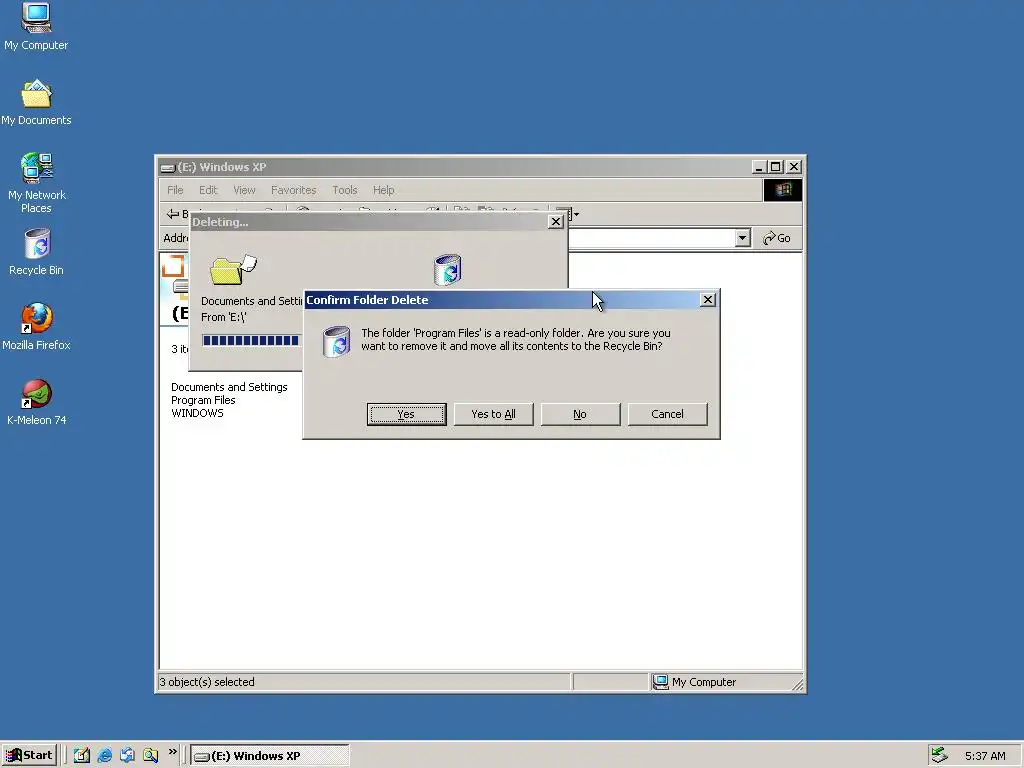Click the address bar input field
This screenshot has width=1024, height=768.
click(x=650, y=238)
